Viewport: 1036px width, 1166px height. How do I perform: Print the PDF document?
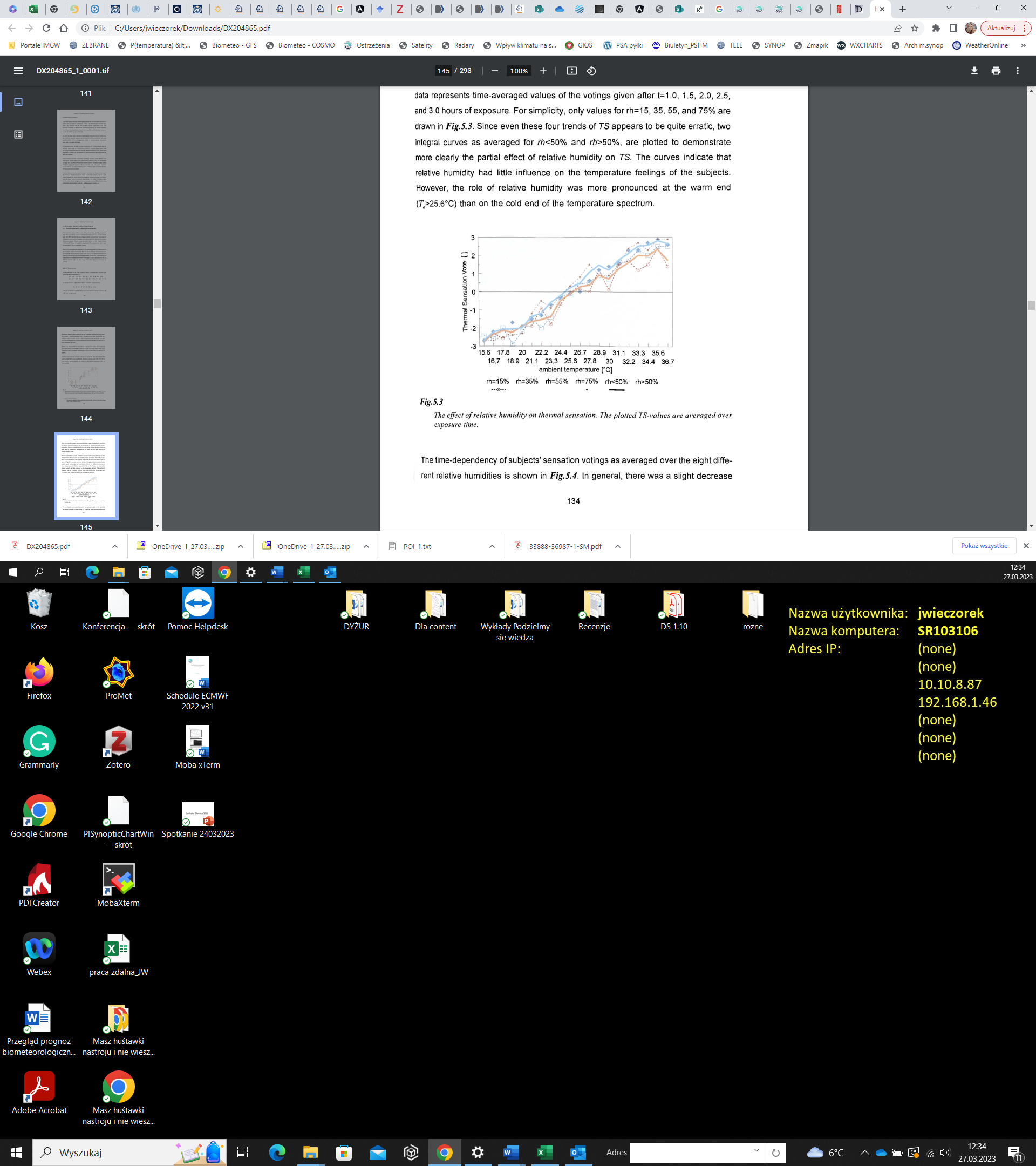click(x=996, y=71)
